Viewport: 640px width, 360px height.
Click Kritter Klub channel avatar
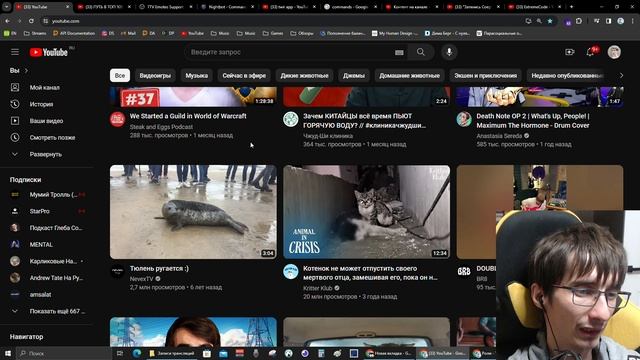coord(291,271)
